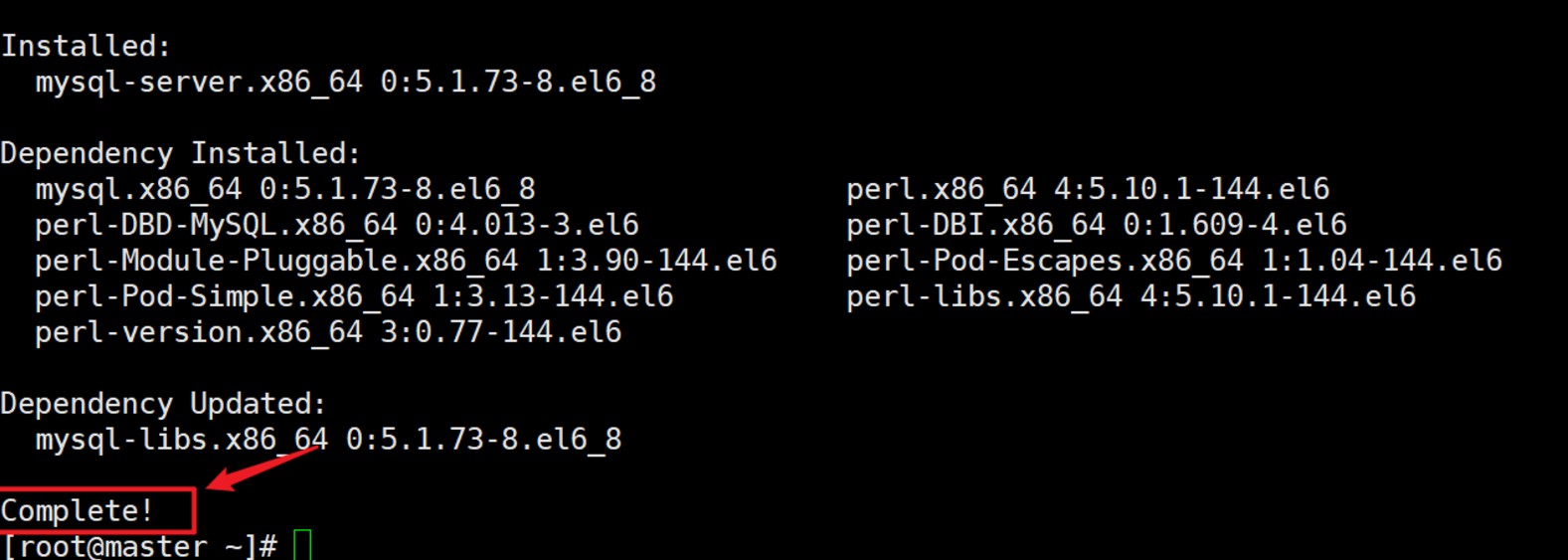Click the red arrow annotation

(x=263, y=468)
